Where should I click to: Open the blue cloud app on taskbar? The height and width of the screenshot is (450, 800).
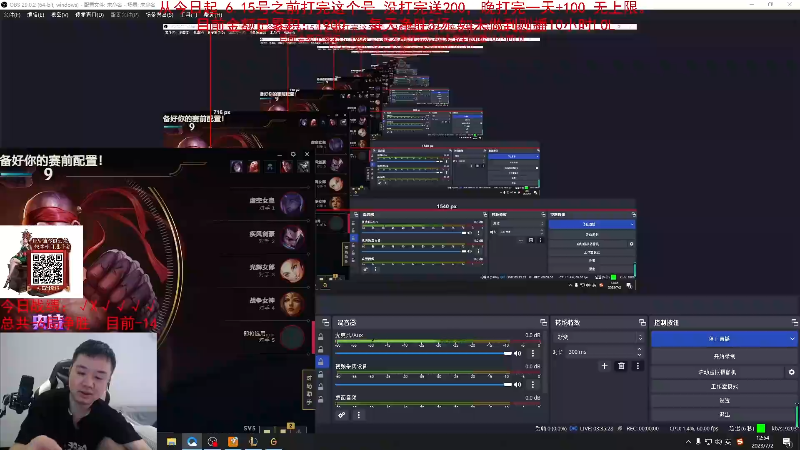(192, 441)
